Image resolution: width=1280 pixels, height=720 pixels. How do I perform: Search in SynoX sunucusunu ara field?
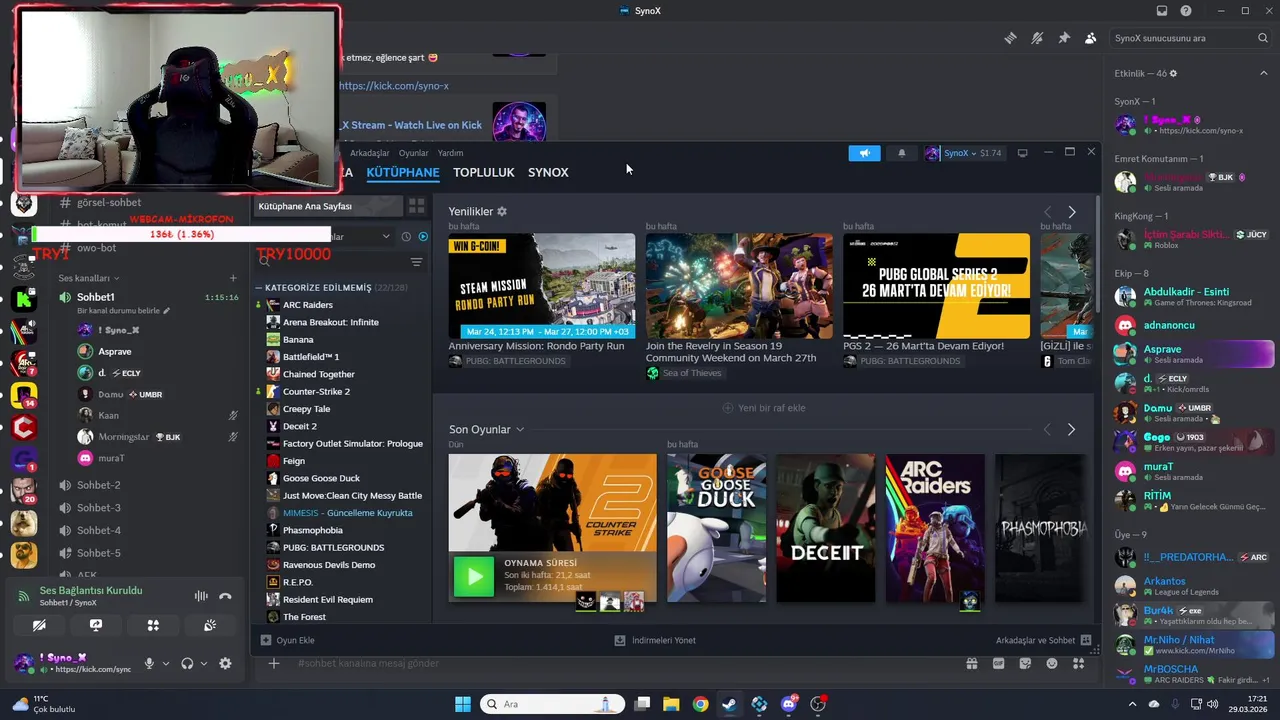click(x=1190, y=38)
